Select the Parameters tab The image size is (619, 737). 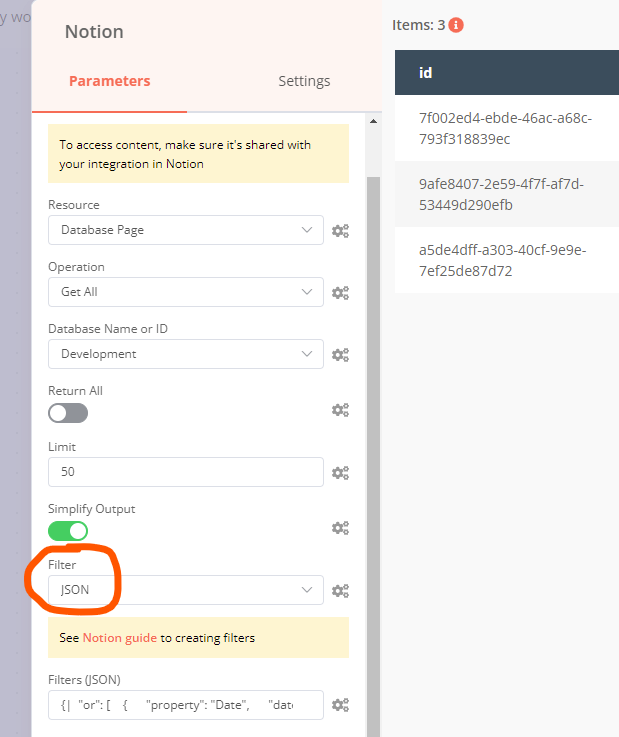[x=110, y=81]
